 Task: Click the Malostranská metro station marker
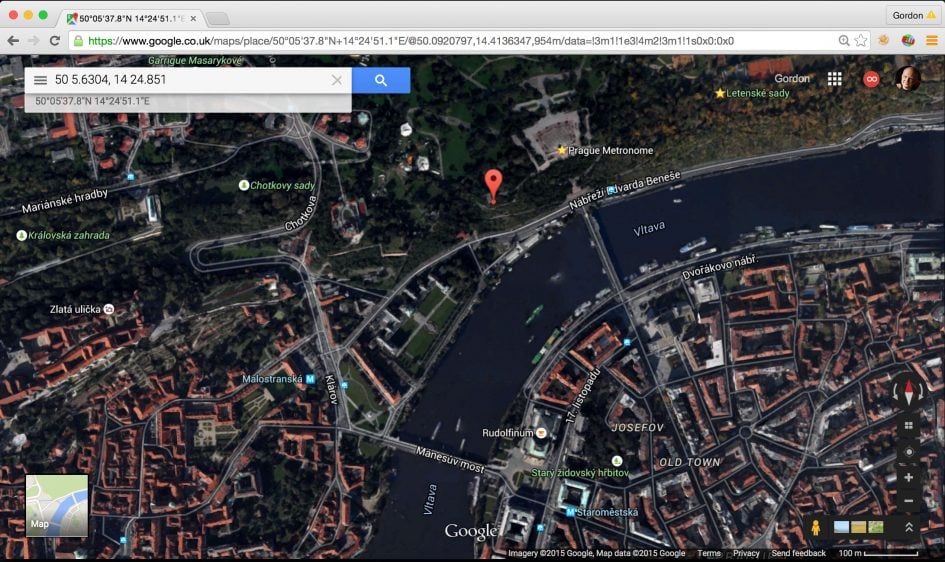310,379
